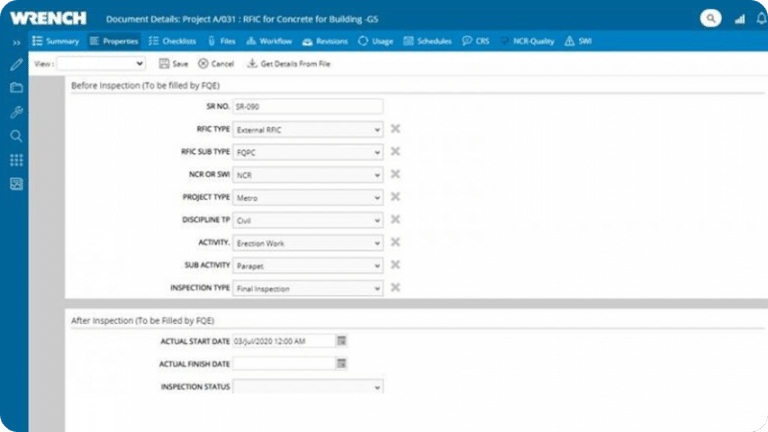Click the dashboard image icon in the sidebar
The height and width of the screenshot is (432, 768).
pos(16,184)
